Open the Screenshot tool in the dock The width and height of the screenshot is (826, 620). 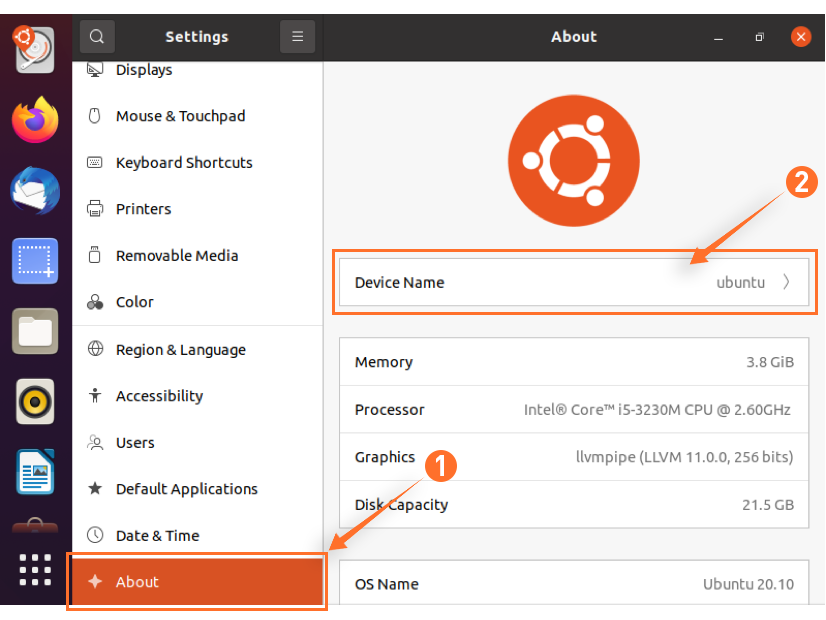tap(35, 261)
